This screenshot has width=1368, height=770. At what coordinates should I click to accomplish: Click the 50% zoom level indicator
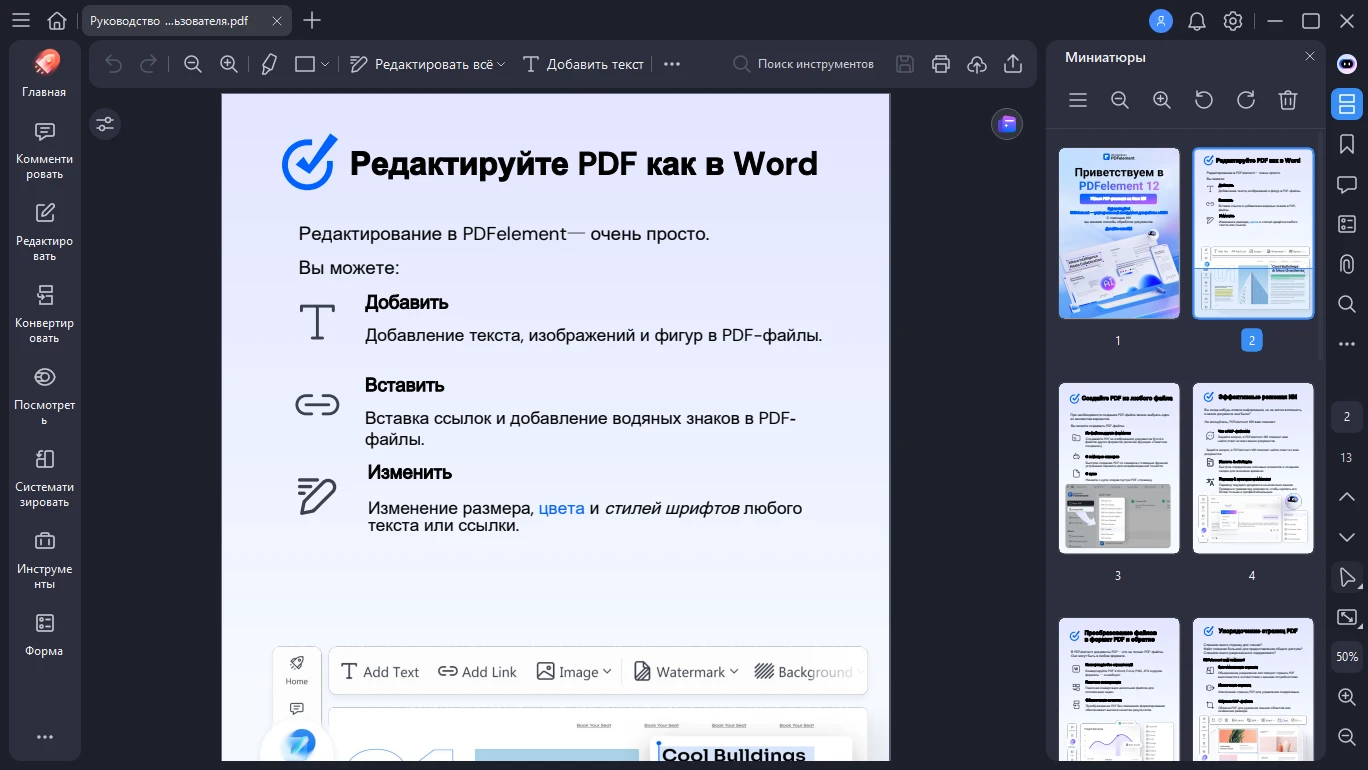pyautogui.click(x=1347, y=657)
